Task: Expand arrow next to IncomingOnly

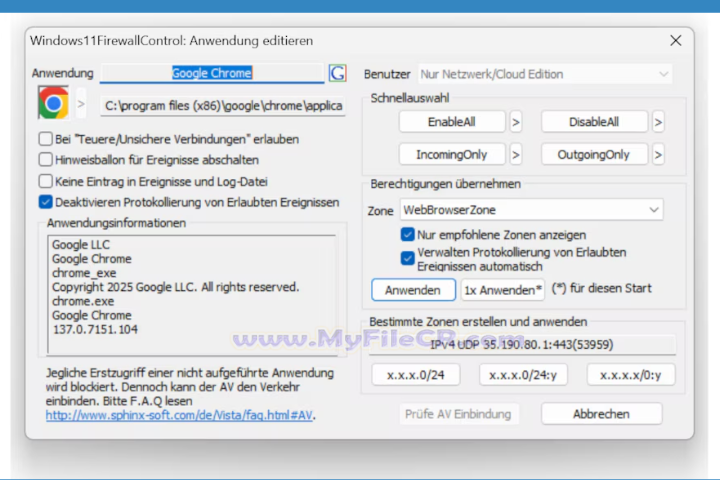Action: click(x=516, y=155)
